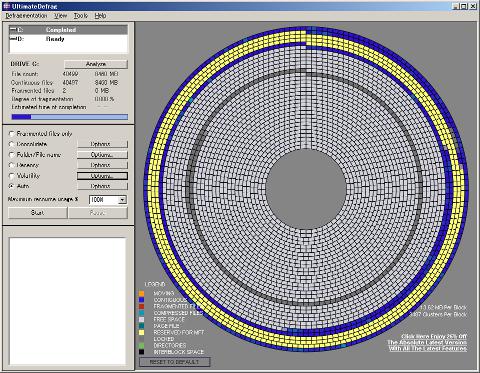Open the Defragmentation menu
The image size is (480, 373).
26,16
